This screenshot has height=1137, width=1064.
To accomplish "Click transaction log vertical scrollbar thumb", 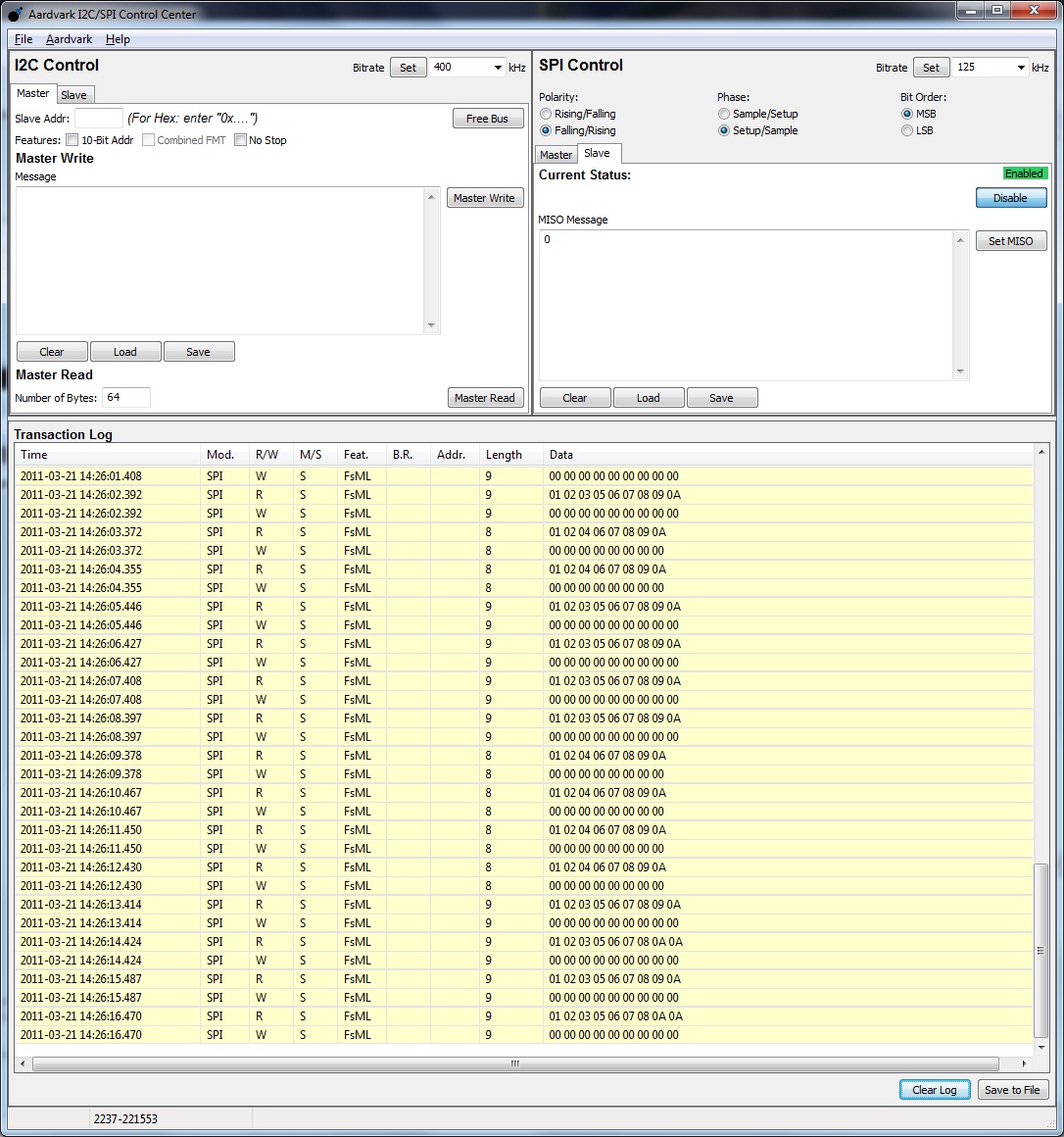I will [x=1040, y=951].
